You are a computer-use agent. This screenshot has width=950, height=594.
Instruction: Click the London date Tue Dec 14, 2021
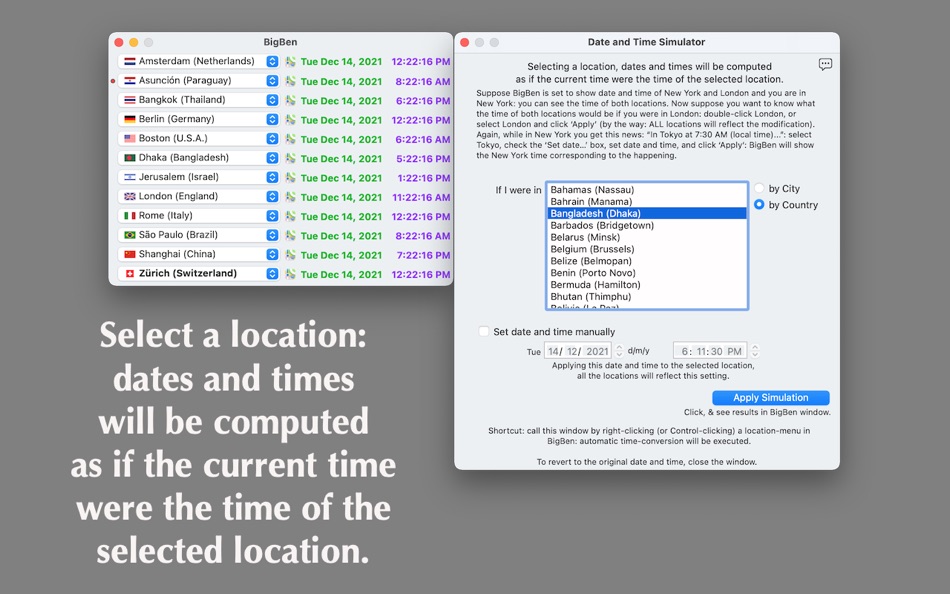pyautogui.click(x=341, y=197)
